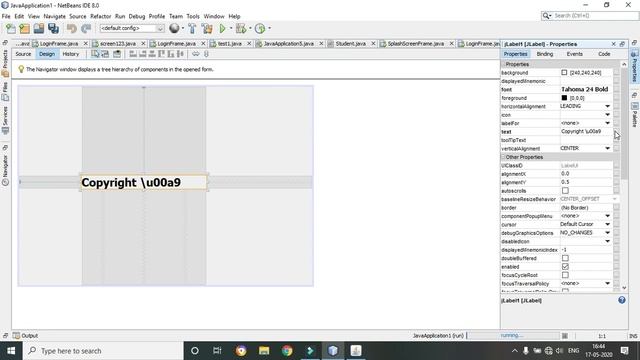Screen dimensions: 640x360
Task: Toggle the doubleBuffered checkbox
Action: point(565,258)
